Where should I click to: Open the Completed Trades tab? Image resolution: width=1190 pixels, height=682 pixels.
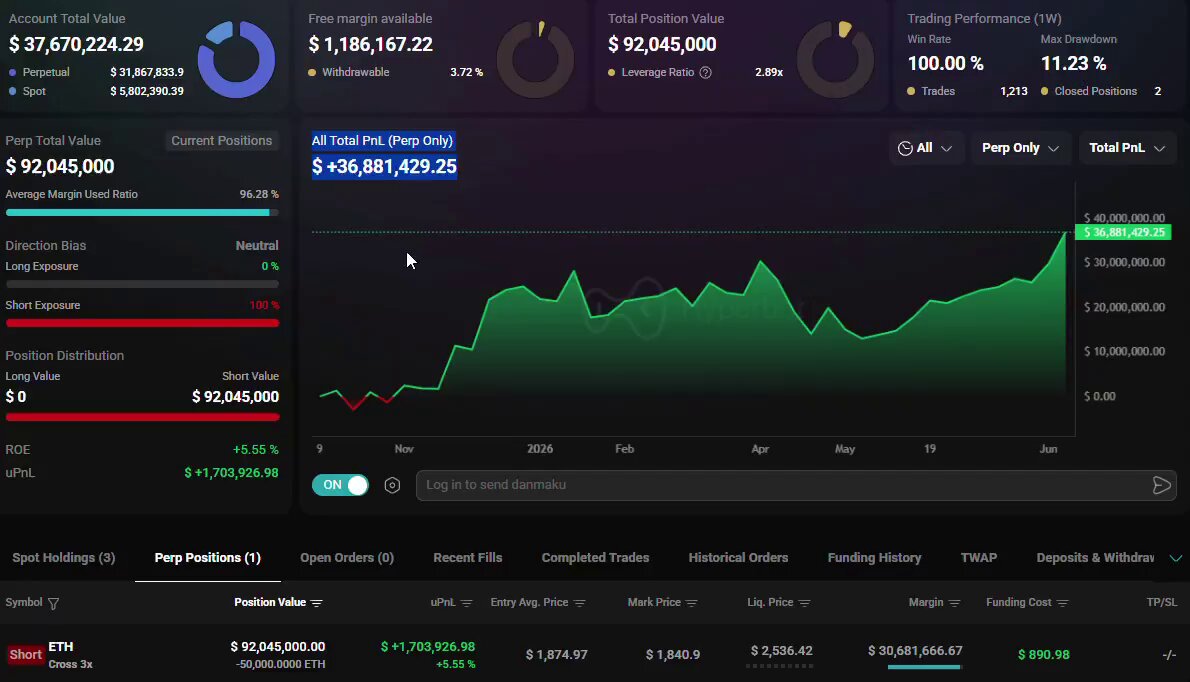click(x=595, y=558)
